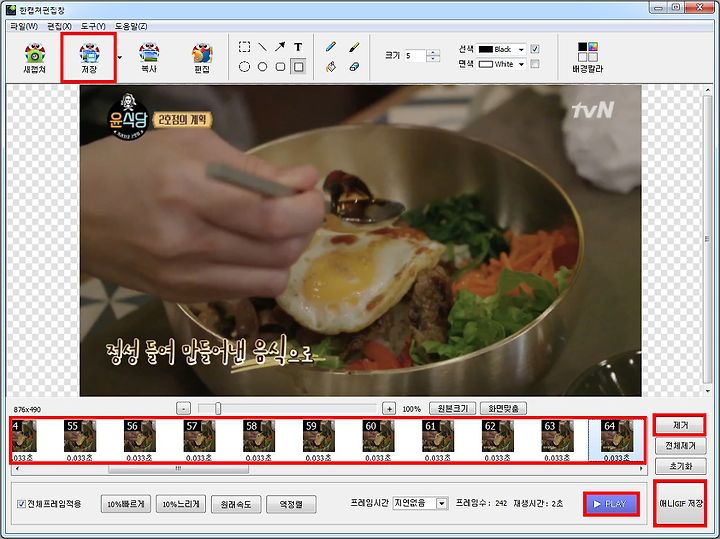Open the 편집 (edit) toolbar icon

[x=202, y=58]
